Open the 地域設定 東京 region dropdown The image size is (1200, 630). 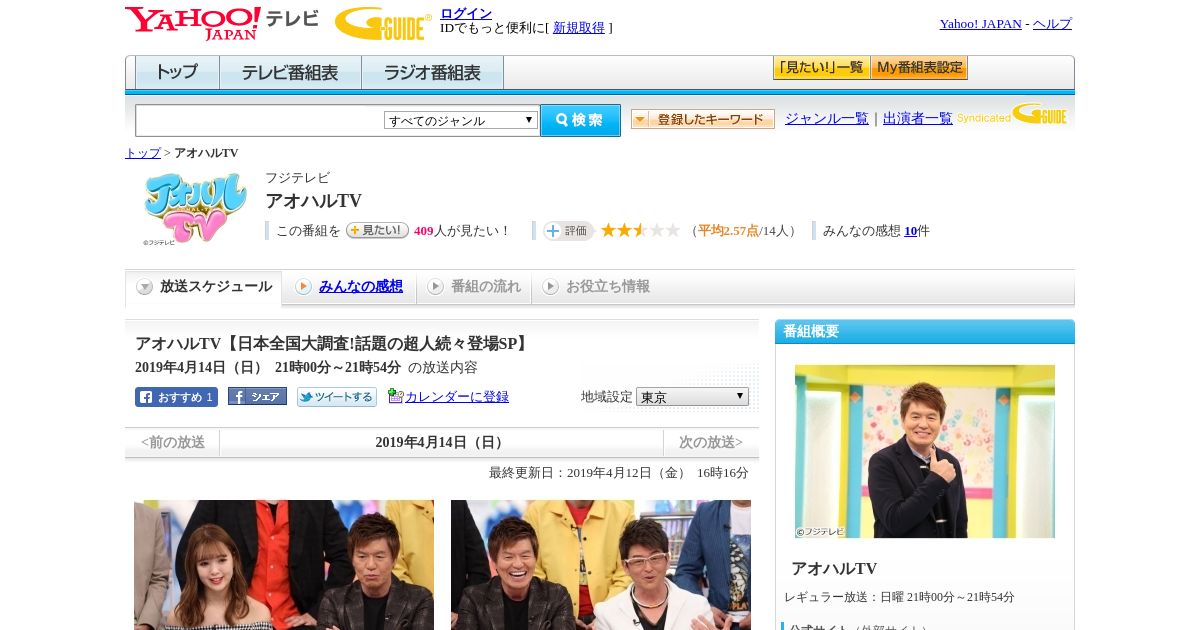coord(692,397)
